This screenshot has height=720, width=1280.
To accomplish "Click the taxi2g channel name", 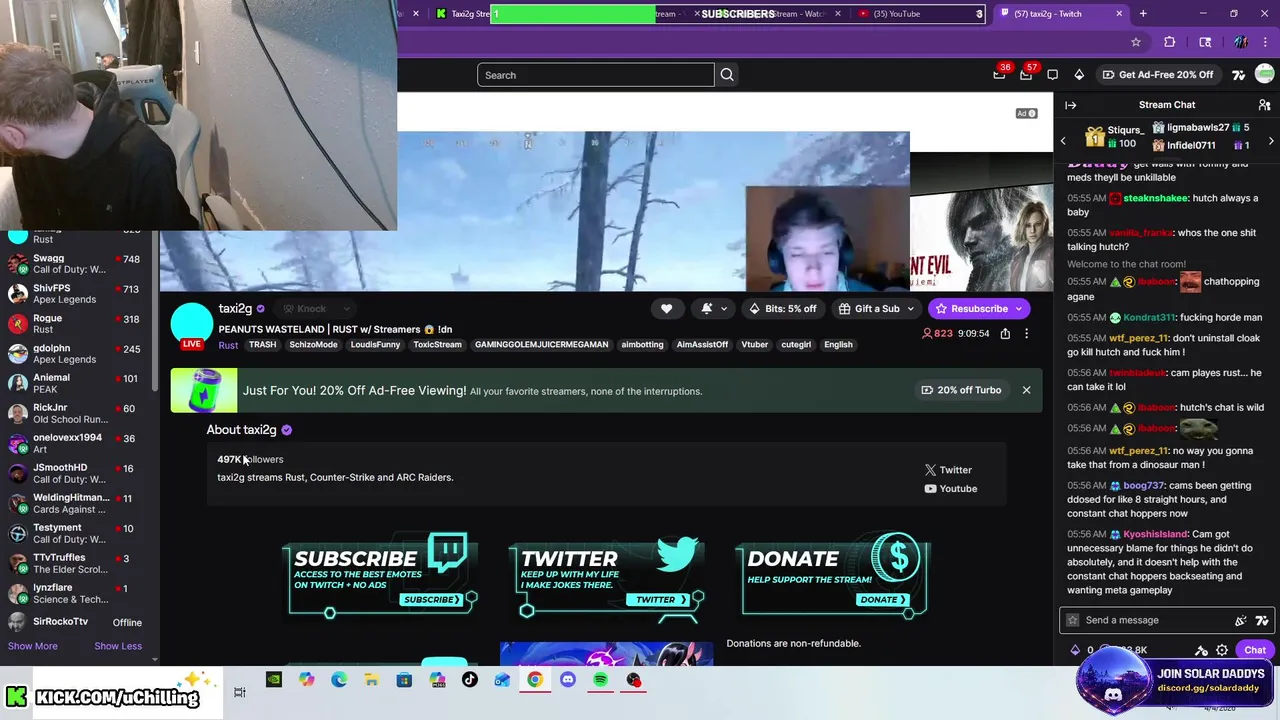I will (x=235, y=309).
